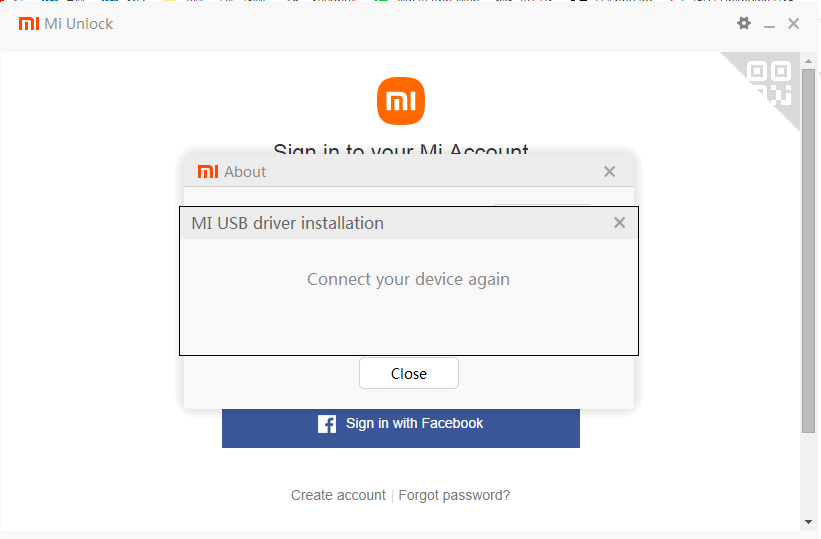Dismiss the About dialog with its X

[609, 172]
